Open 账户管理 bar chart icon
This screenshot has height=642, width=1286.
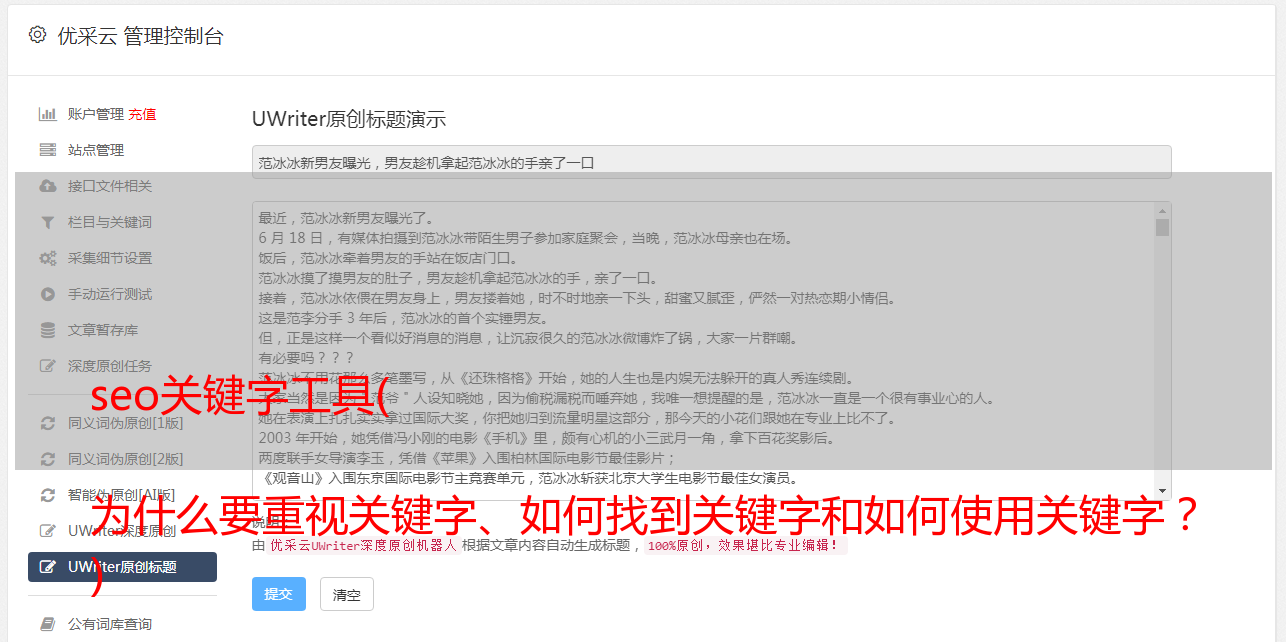click(x=47, y=114)
